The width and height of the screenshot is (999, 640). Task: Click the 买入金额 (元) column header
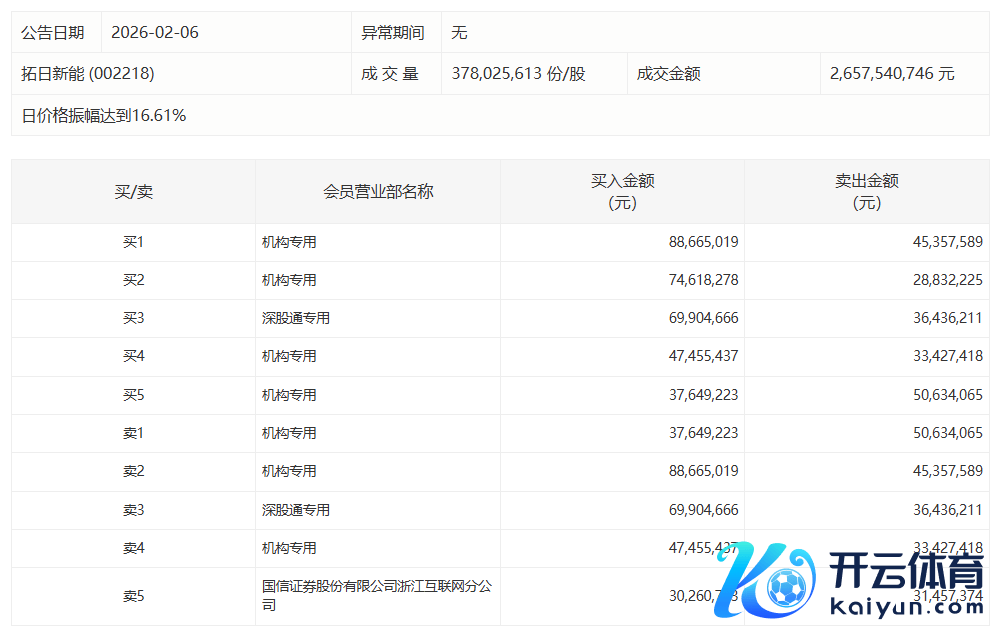[622, 191]
